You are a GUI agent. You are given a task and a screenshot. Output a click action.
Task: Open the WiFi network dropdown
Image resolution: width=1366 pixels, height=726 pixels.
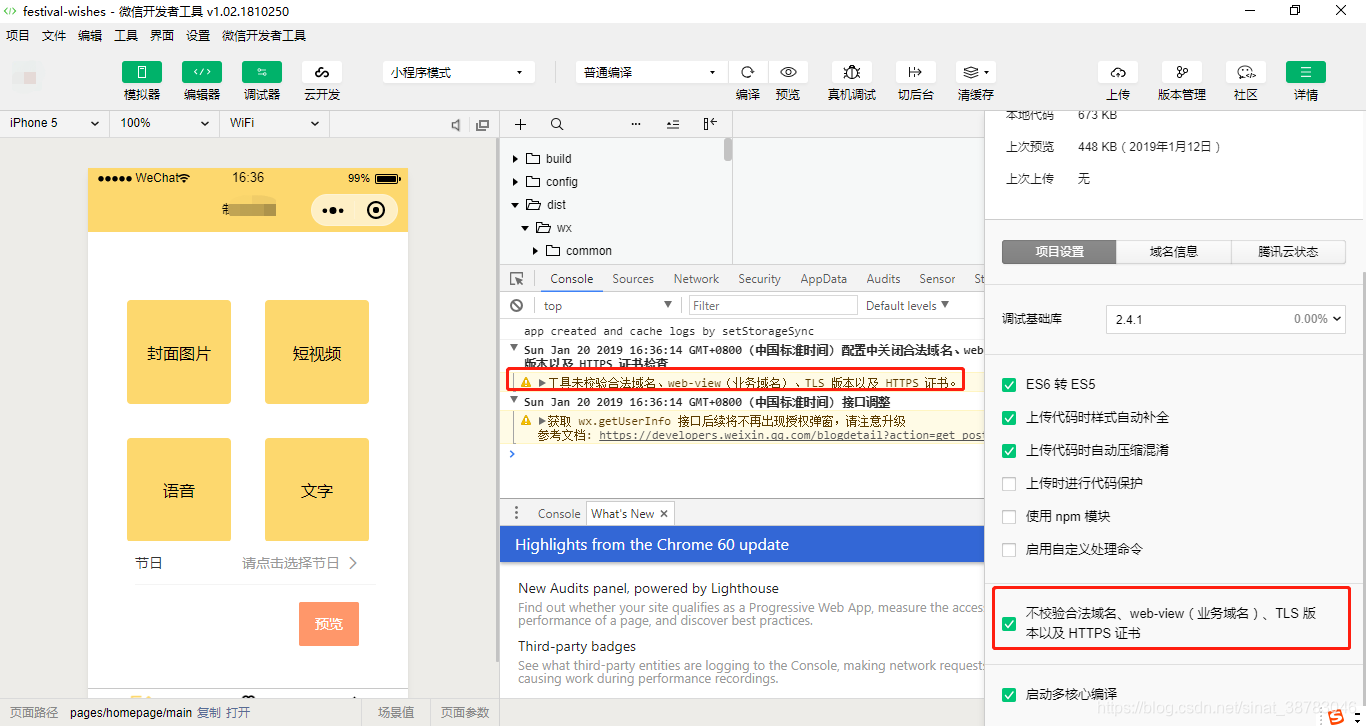click(x=274, y=123)
